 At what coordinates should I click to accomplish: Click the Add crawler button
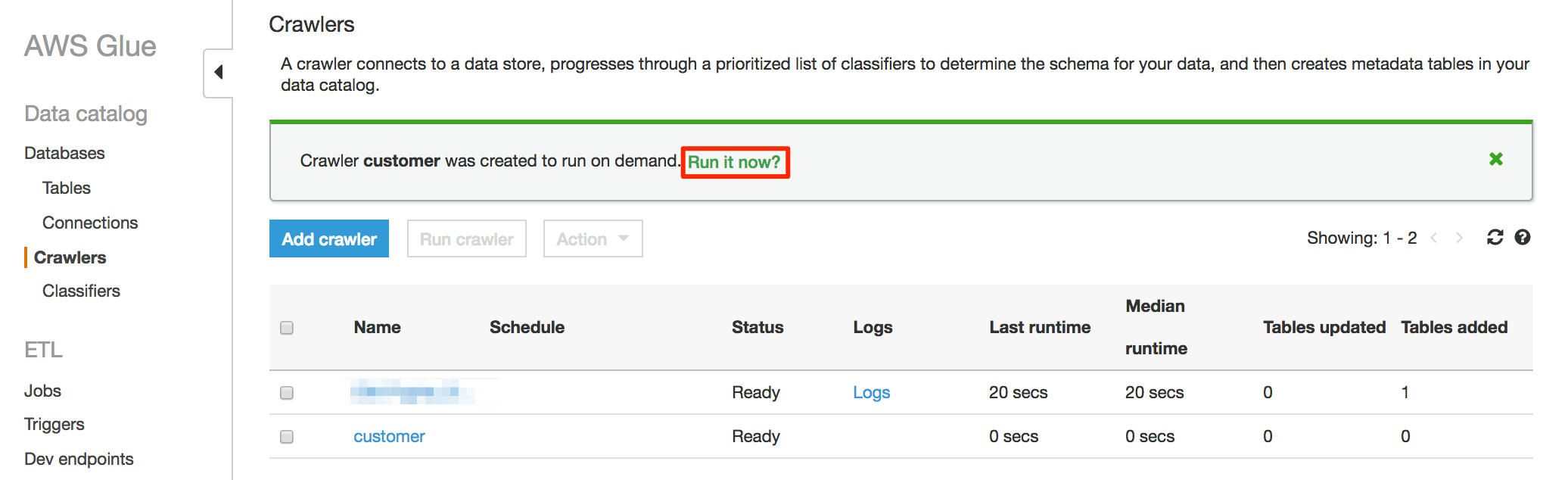pyautogui.click(x=329, y=238)
